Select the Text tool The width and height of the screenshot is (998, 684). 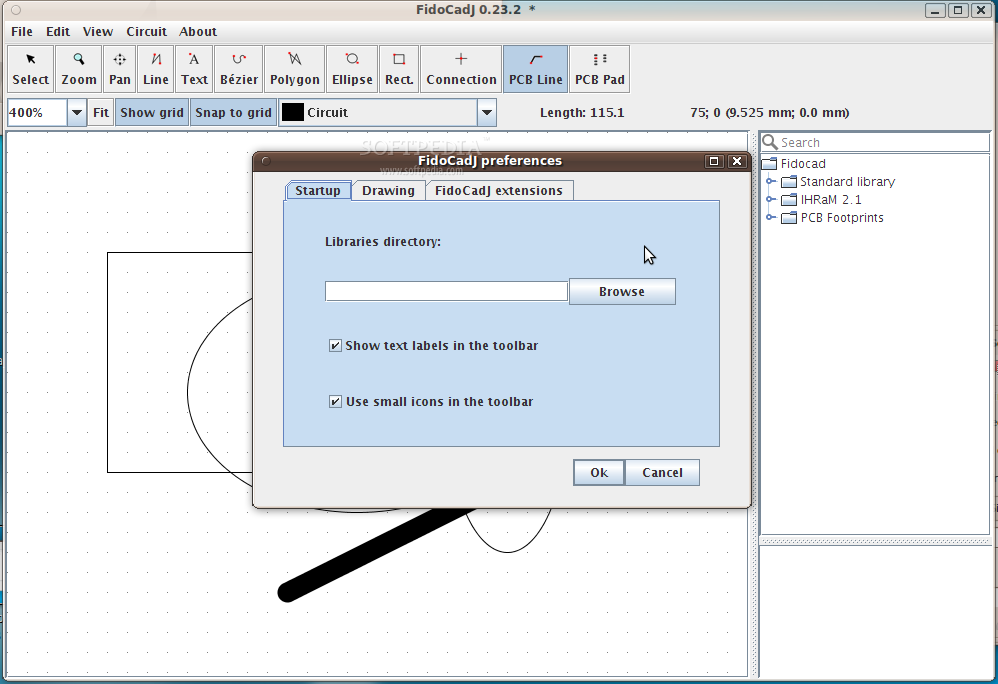[x=194, y=69]
